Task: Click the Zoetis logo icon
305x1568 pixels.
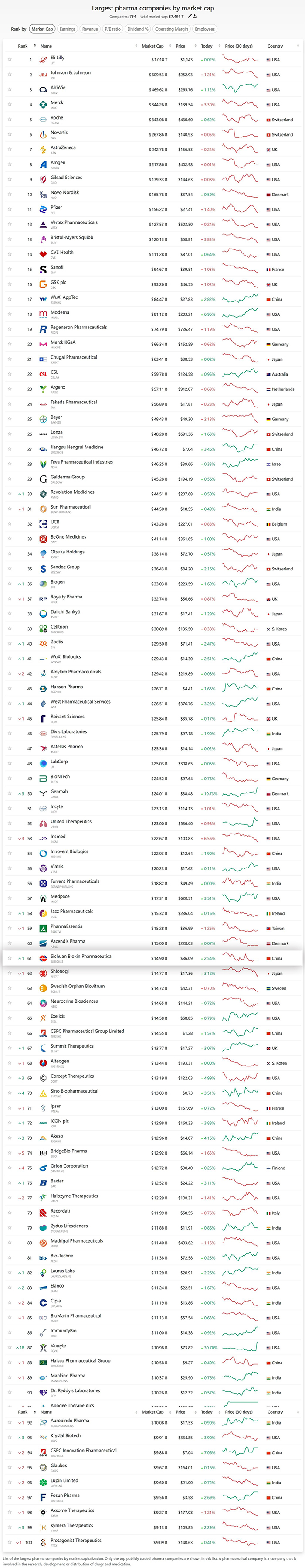Action: click(x=43, y=644)
